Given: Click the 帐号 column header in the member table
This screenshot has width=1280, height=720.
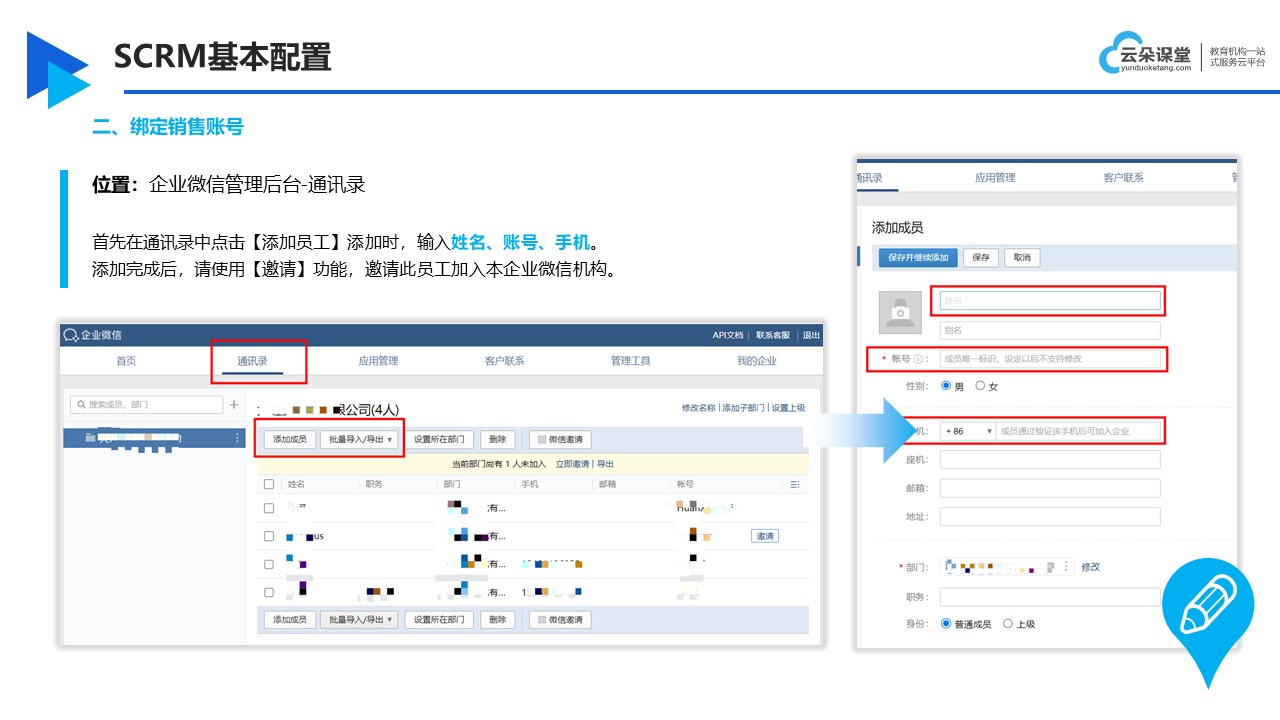Looking at the screenshot, I should coord(685,484).
